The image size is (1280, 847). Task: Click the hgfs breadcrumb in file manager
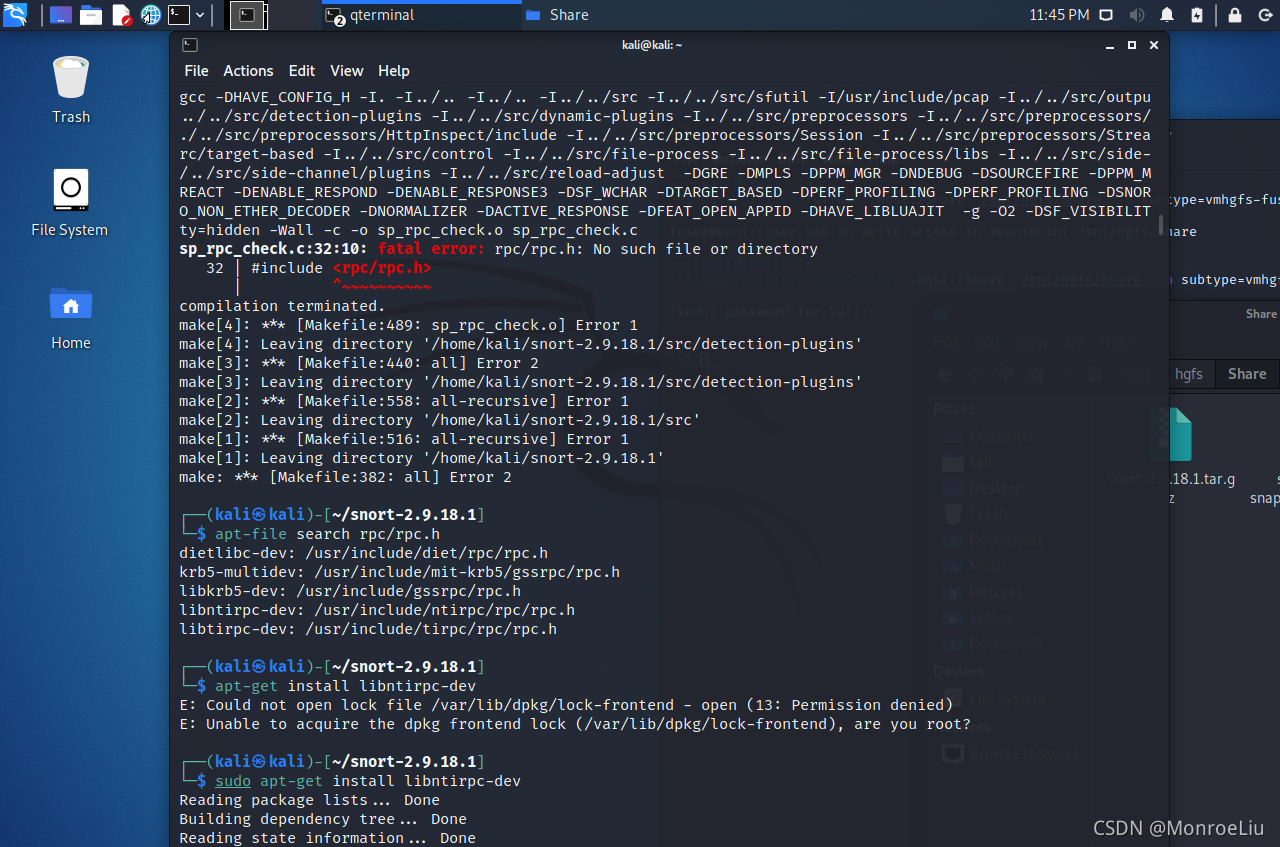click(1189, 374)
